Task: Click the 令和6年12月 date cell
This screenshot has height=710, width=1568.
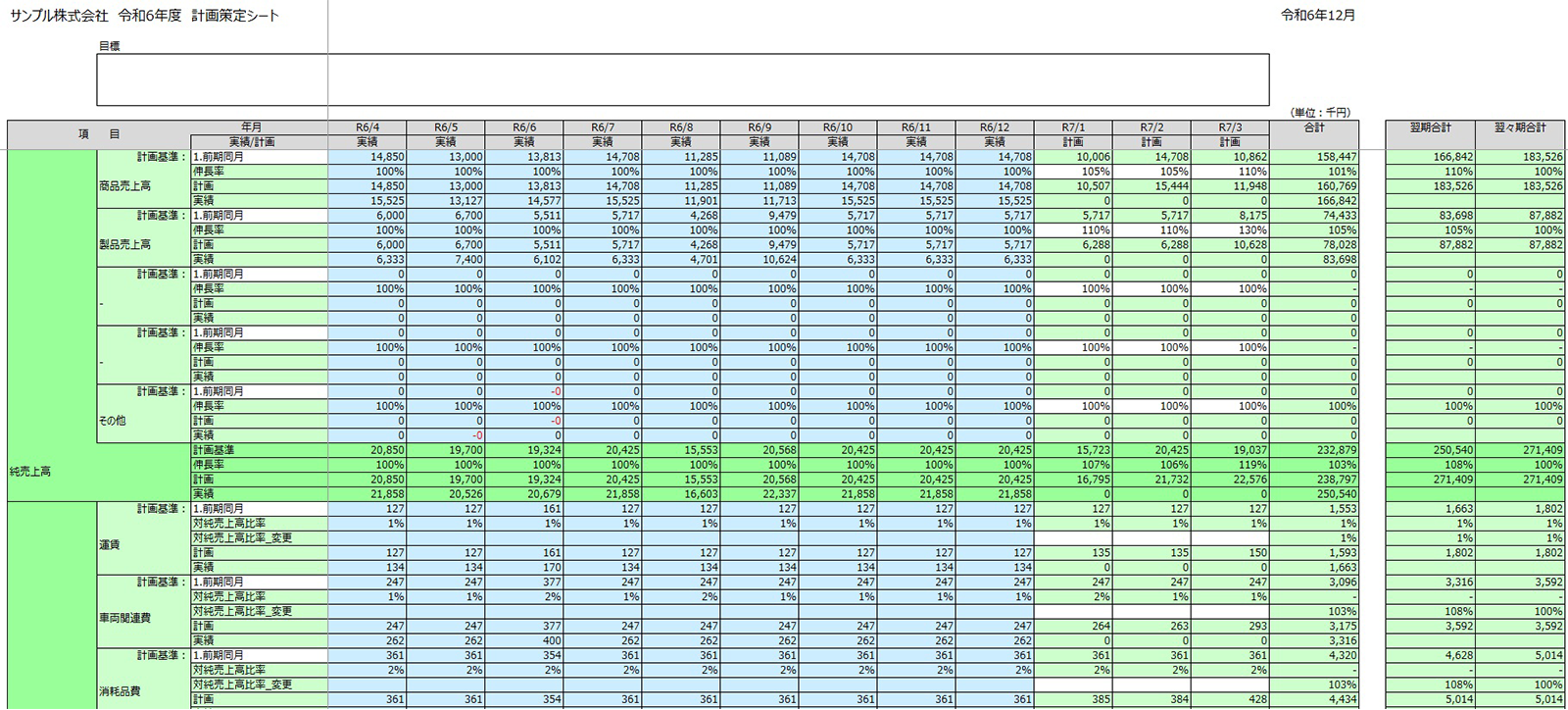Action: tap(1318, 16)
